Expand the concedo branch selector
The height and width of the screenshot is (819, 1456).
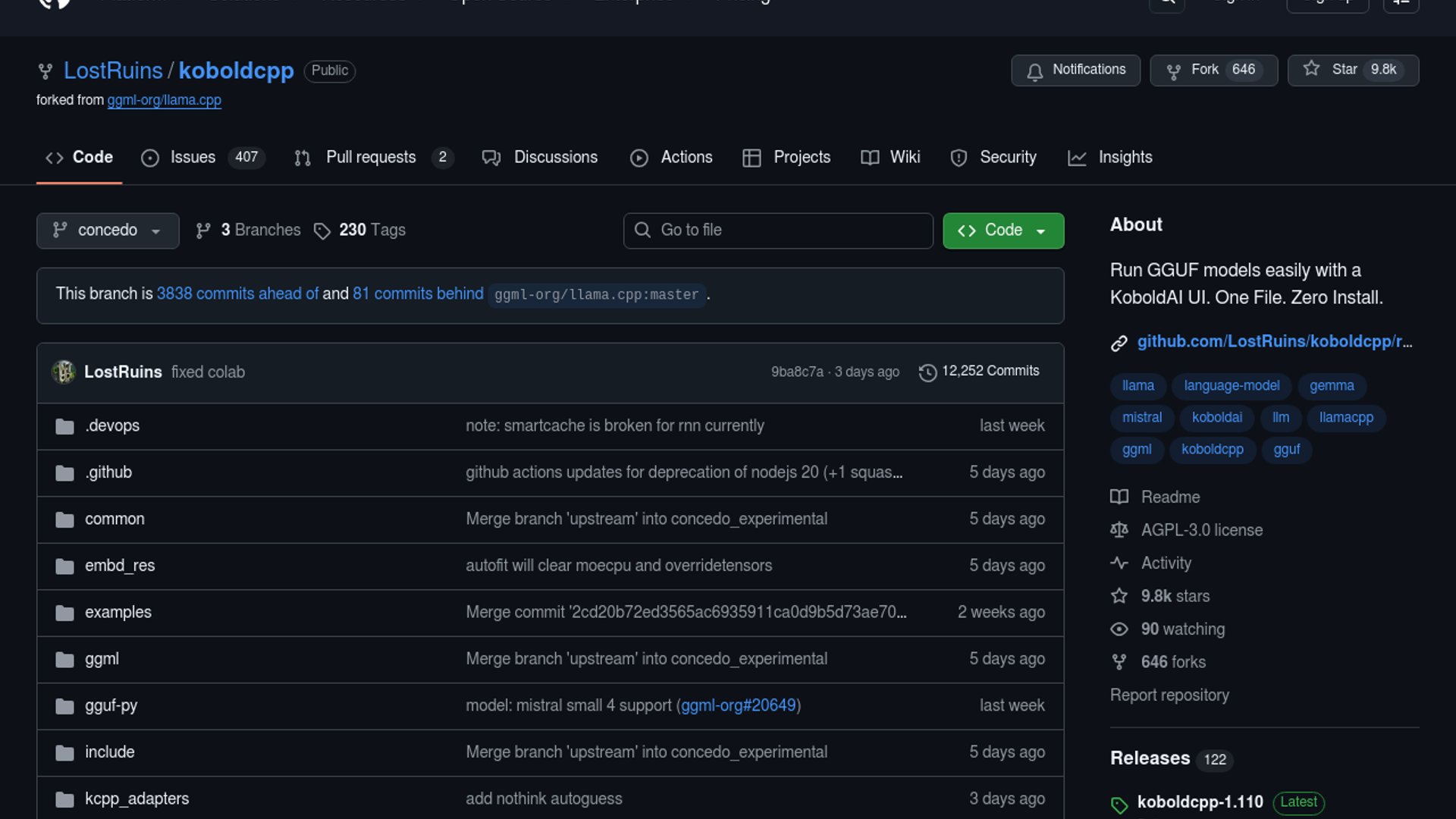108,231
